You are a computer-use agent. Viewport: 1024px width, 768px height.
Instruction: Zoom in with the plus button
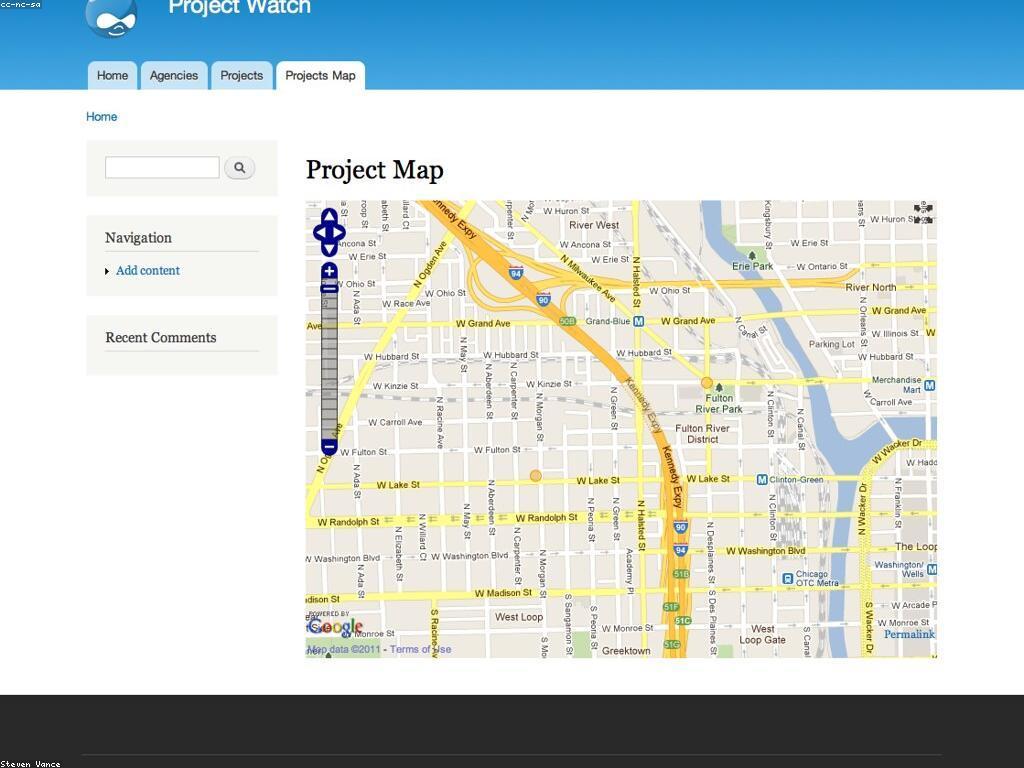click(x=329, y=271)
